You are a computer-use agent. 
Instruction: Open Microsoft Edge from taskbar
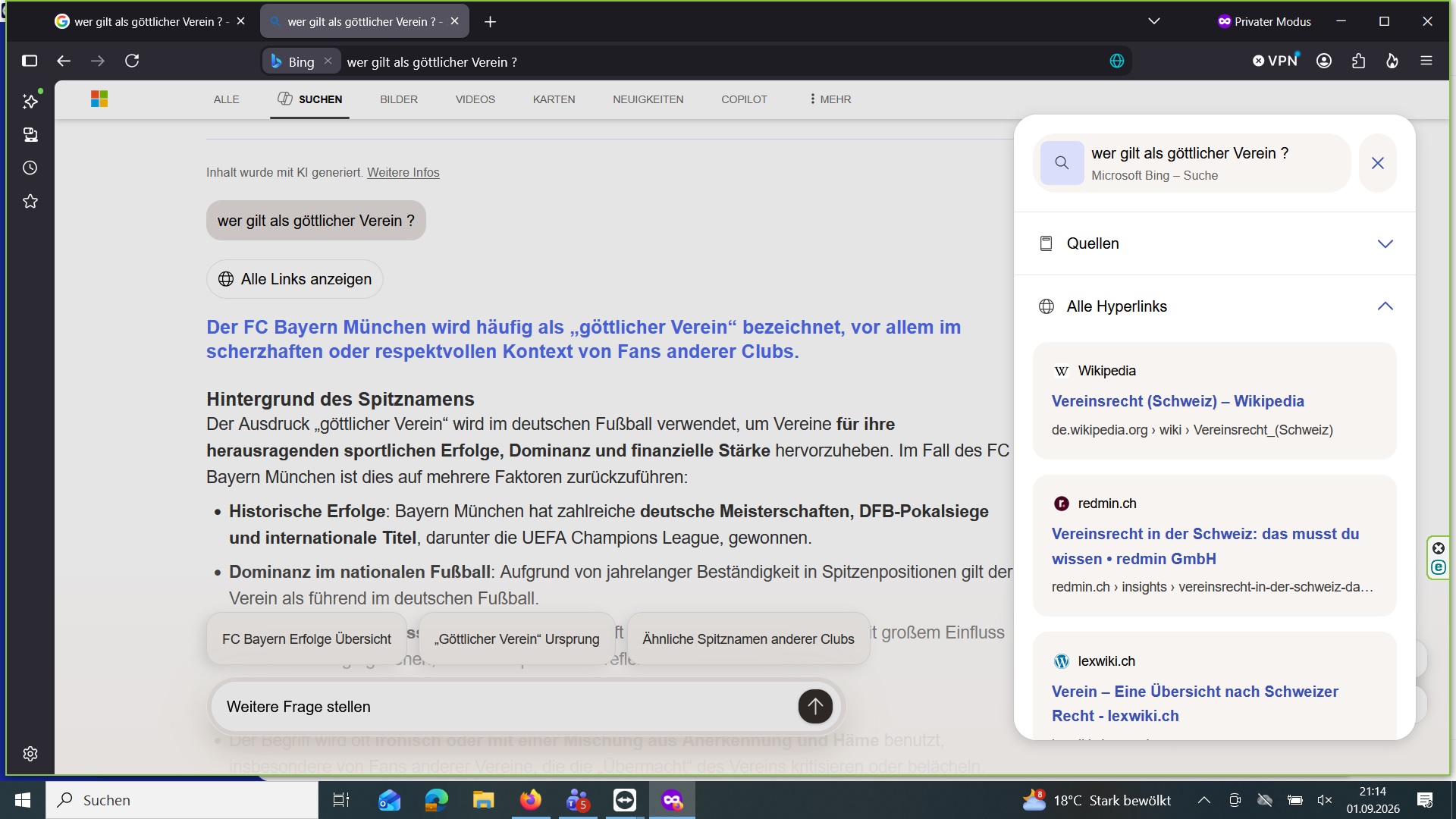pyautogui.click(x=437, y=800)
